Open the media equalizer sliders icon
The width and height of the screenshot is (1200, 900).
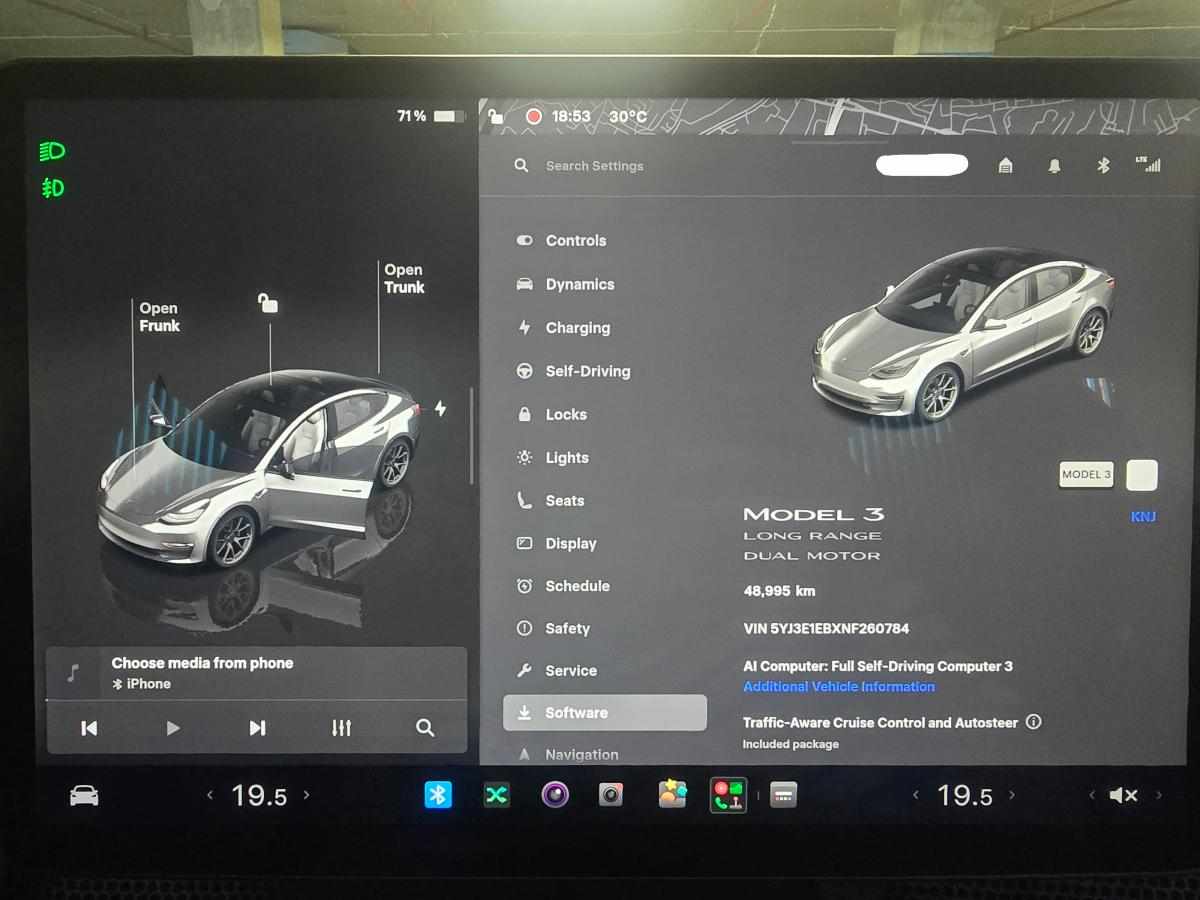pos(342,728)
